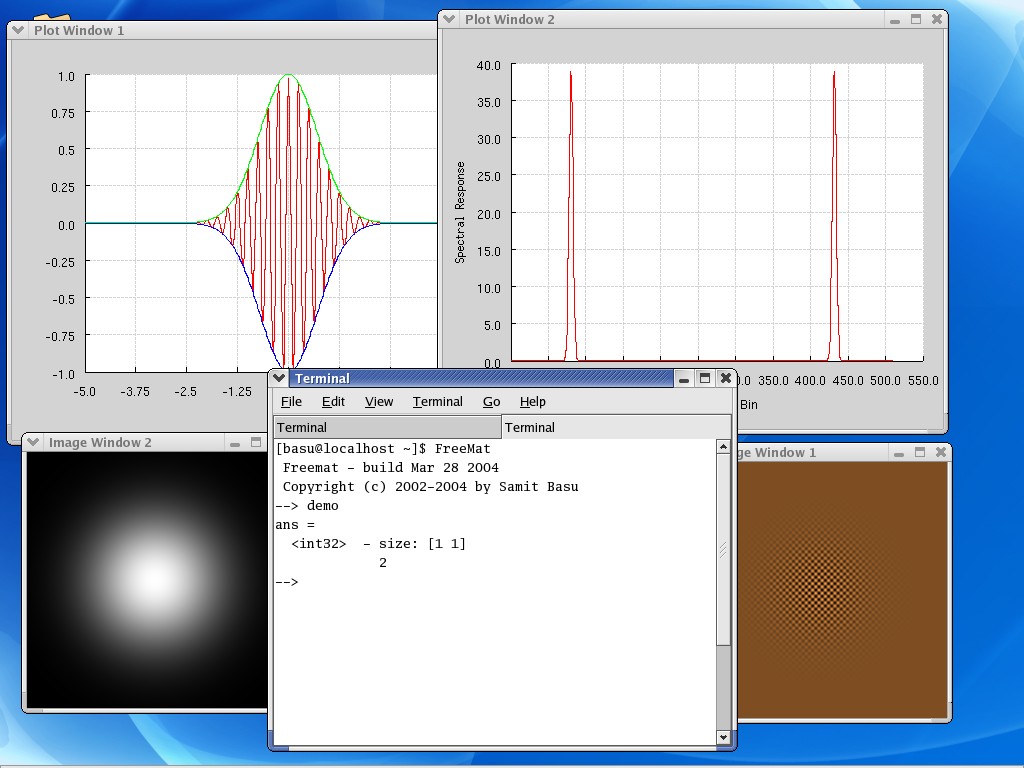The width and height of the screenshot is (1024, 768).
Task: Click the 'Bin' axis label in Plot Window 2
Action: coord(749,405)
